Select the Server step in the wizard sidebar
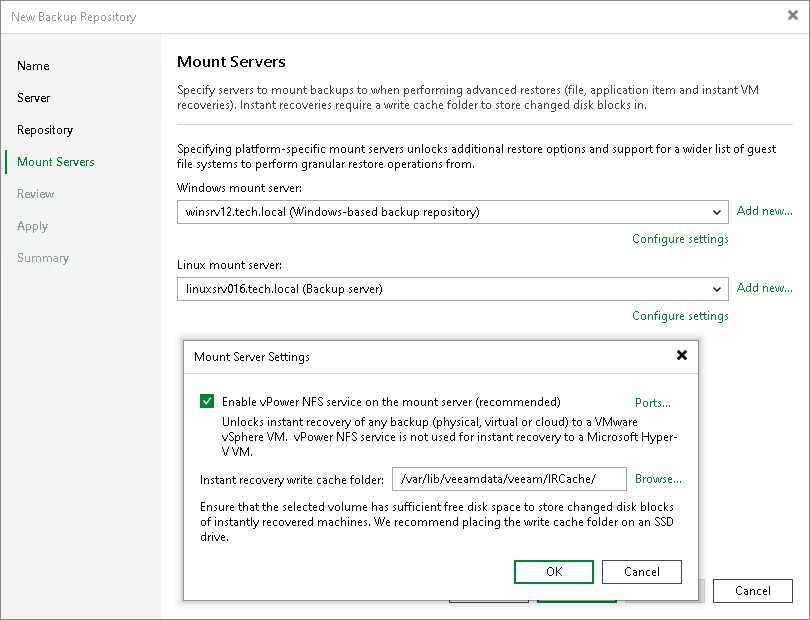Image resolution: width=810 pixels, height=620 pixels. [x=35, y=98]
